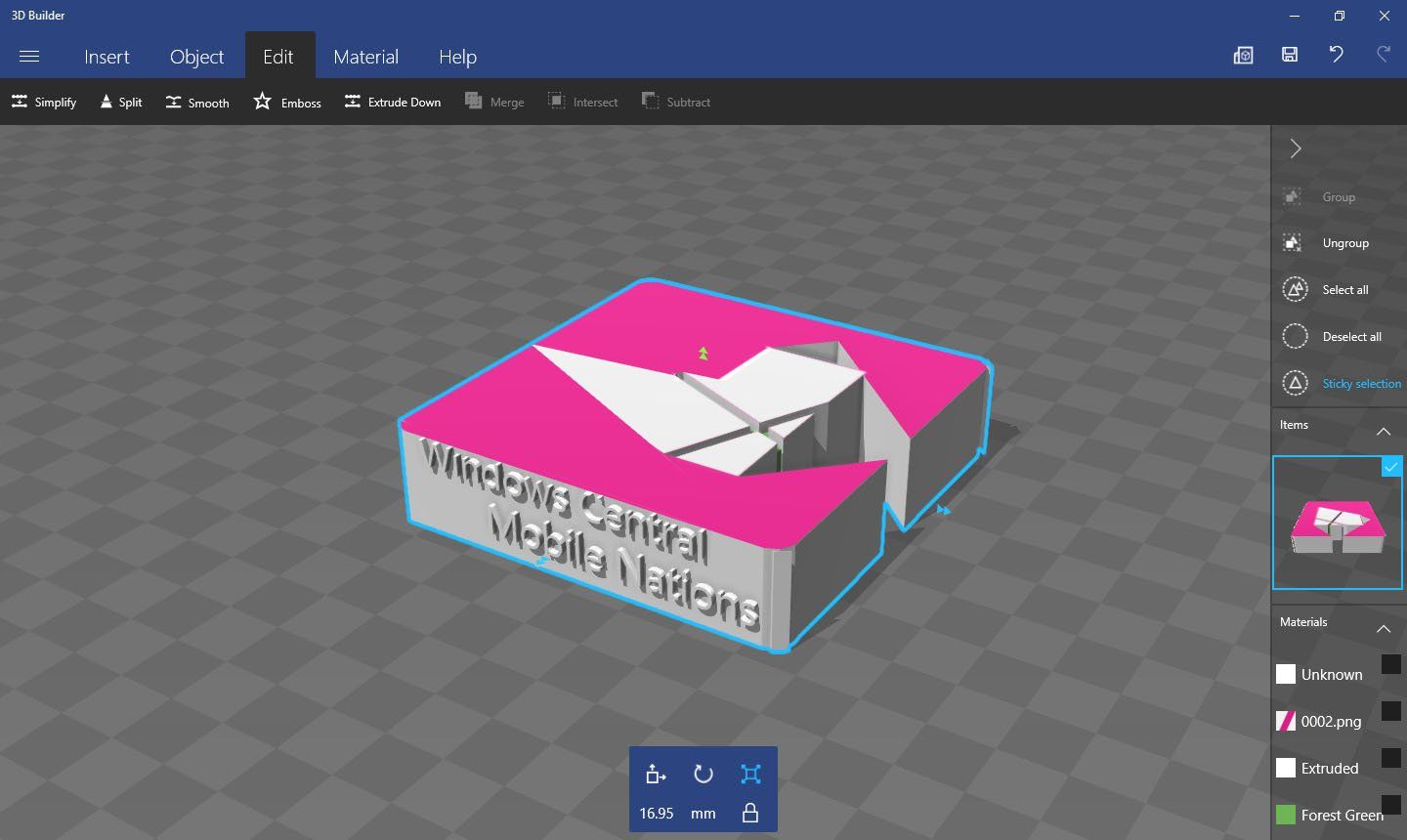Toggle the dimension lock in bottom toolbar
The image size is (1407, 840).
(x=749, y=813)
